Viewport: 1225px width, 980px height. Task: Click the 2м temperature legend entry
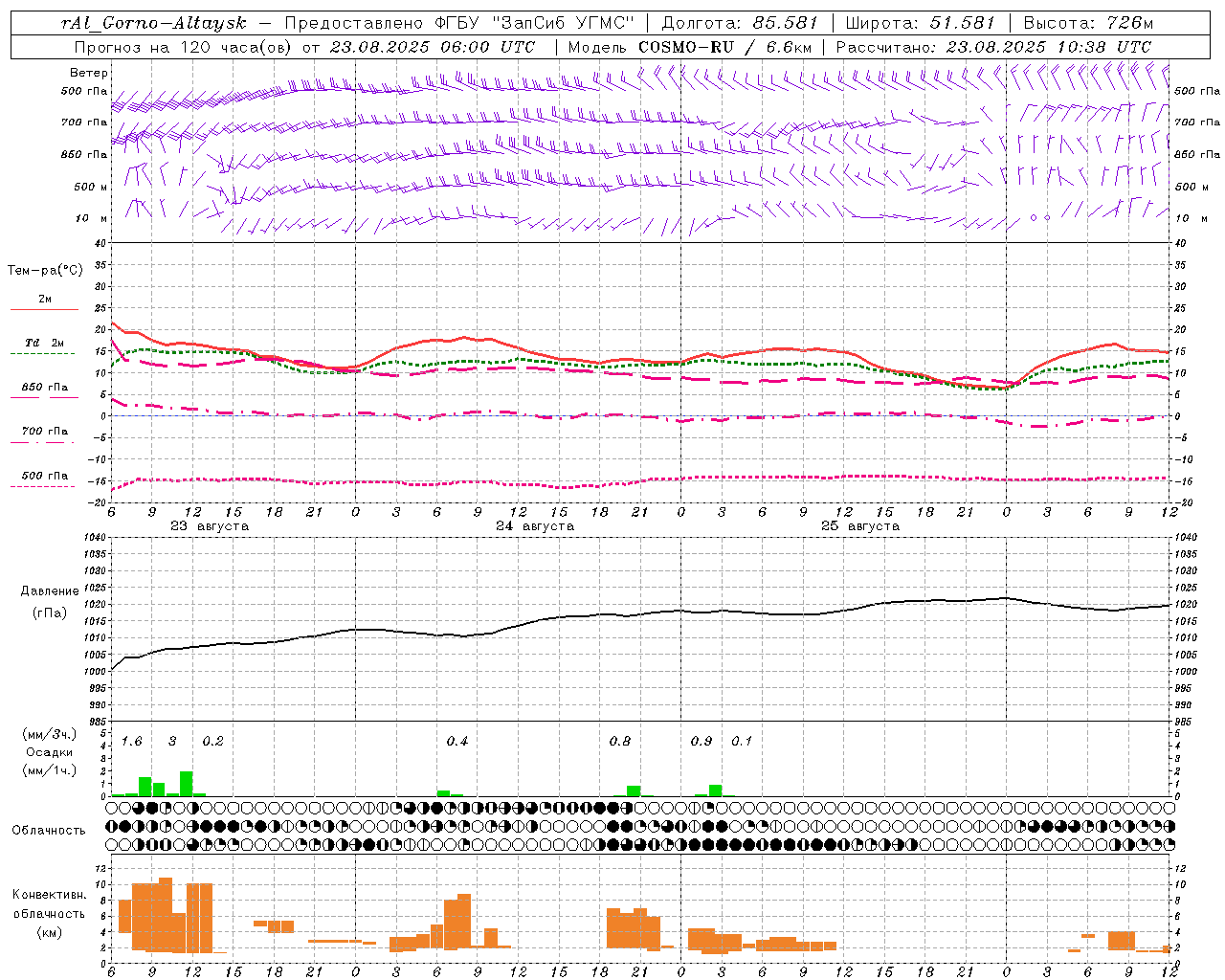(x=45, y=299)
